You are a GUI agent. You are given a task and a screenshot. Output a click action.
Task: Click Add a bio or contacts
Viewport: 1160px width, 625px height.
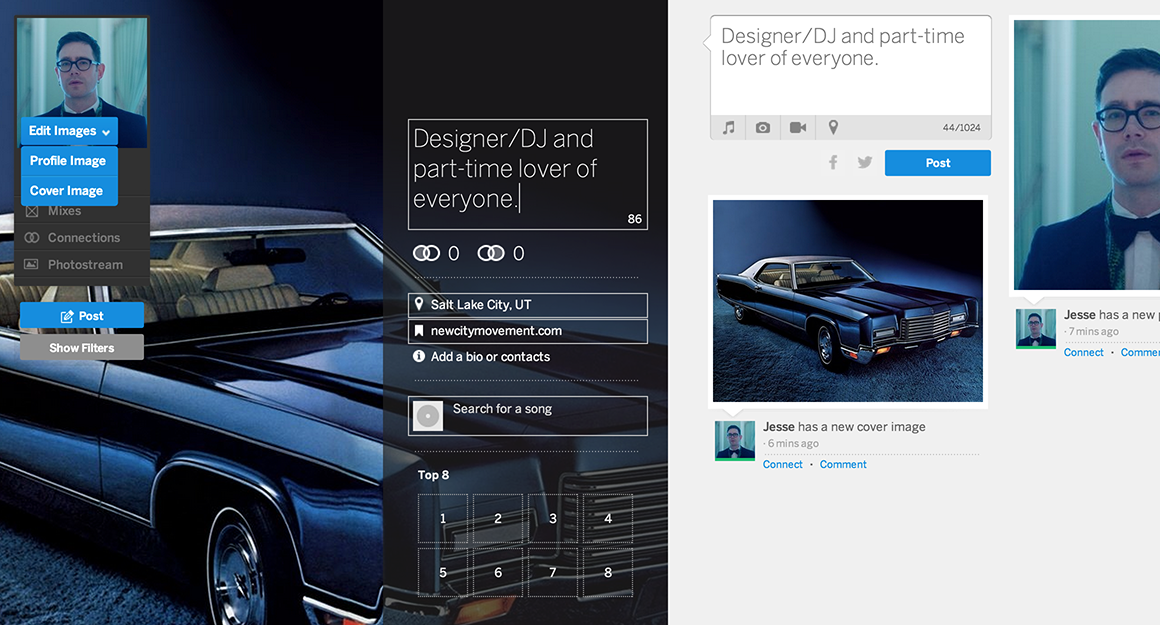coord(490,357)
